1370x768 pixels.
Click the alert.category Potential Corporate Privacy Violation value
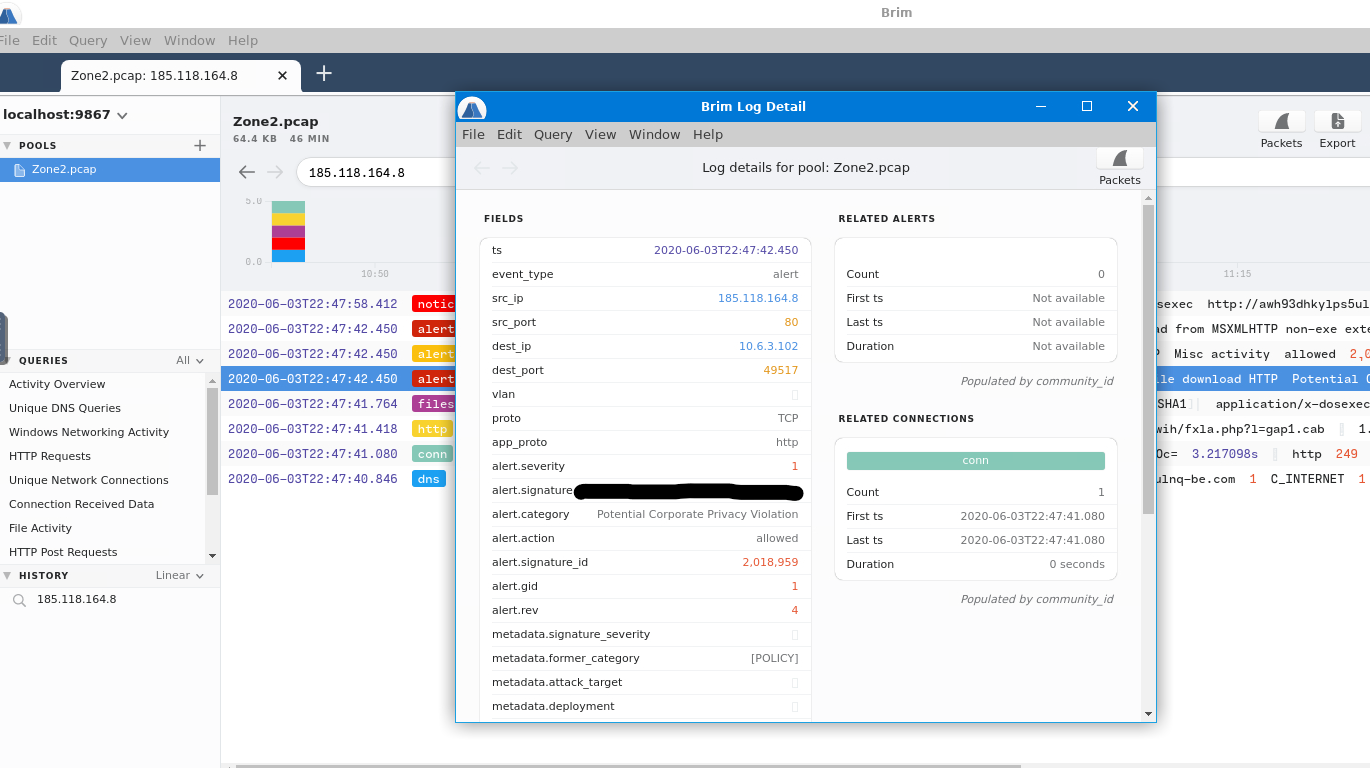[697, 514]
